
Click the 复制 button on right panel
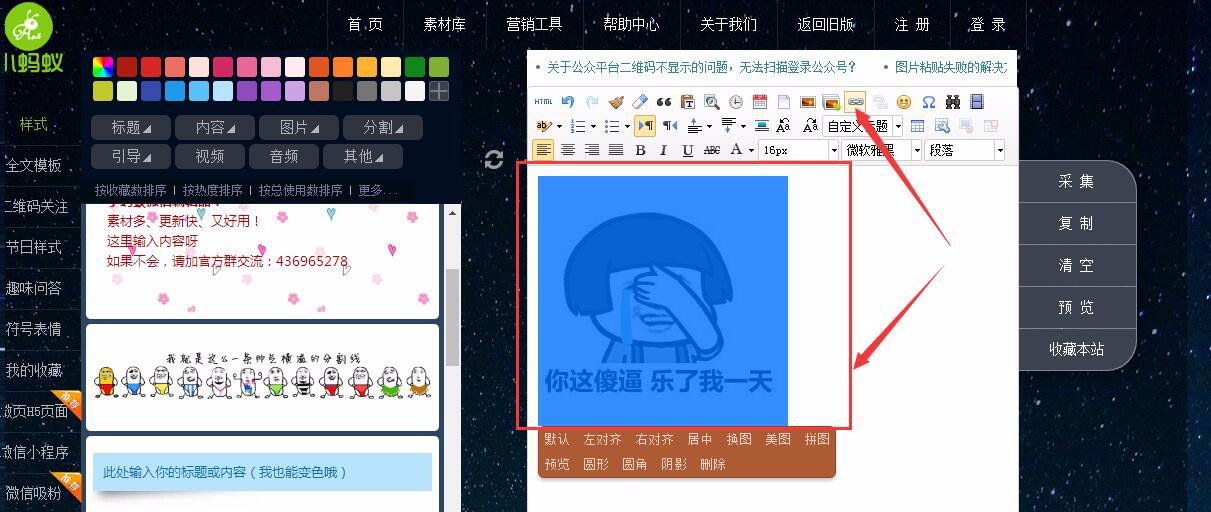(1076, 224)
